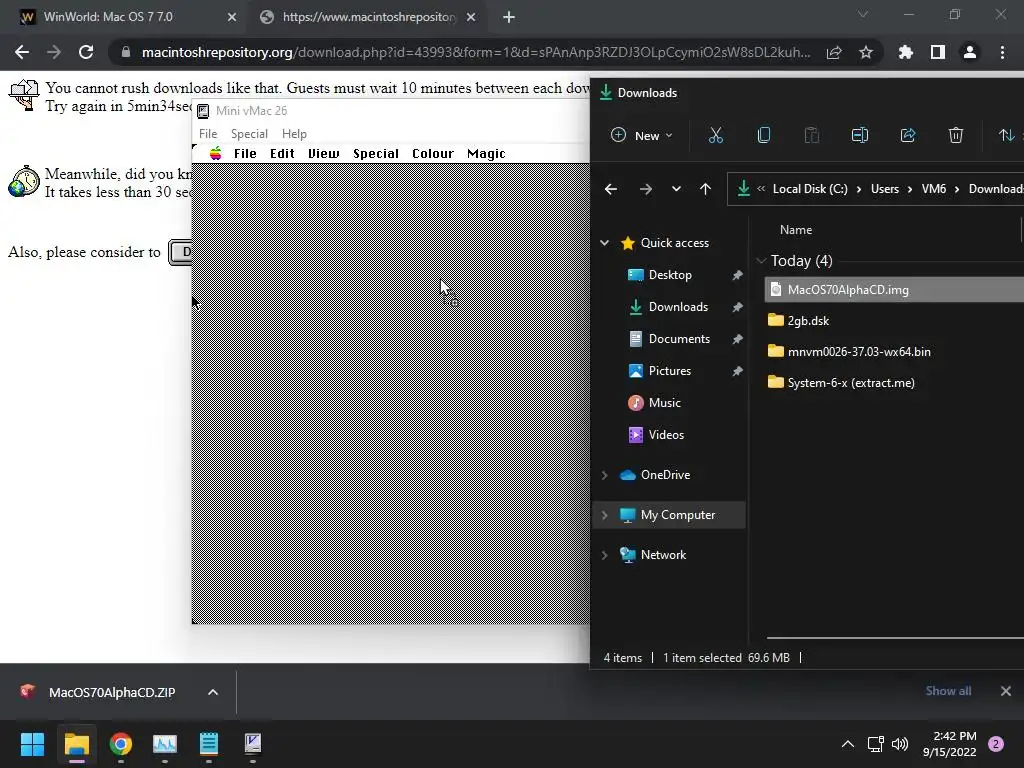Click Users breadcrumb segment

884,189
